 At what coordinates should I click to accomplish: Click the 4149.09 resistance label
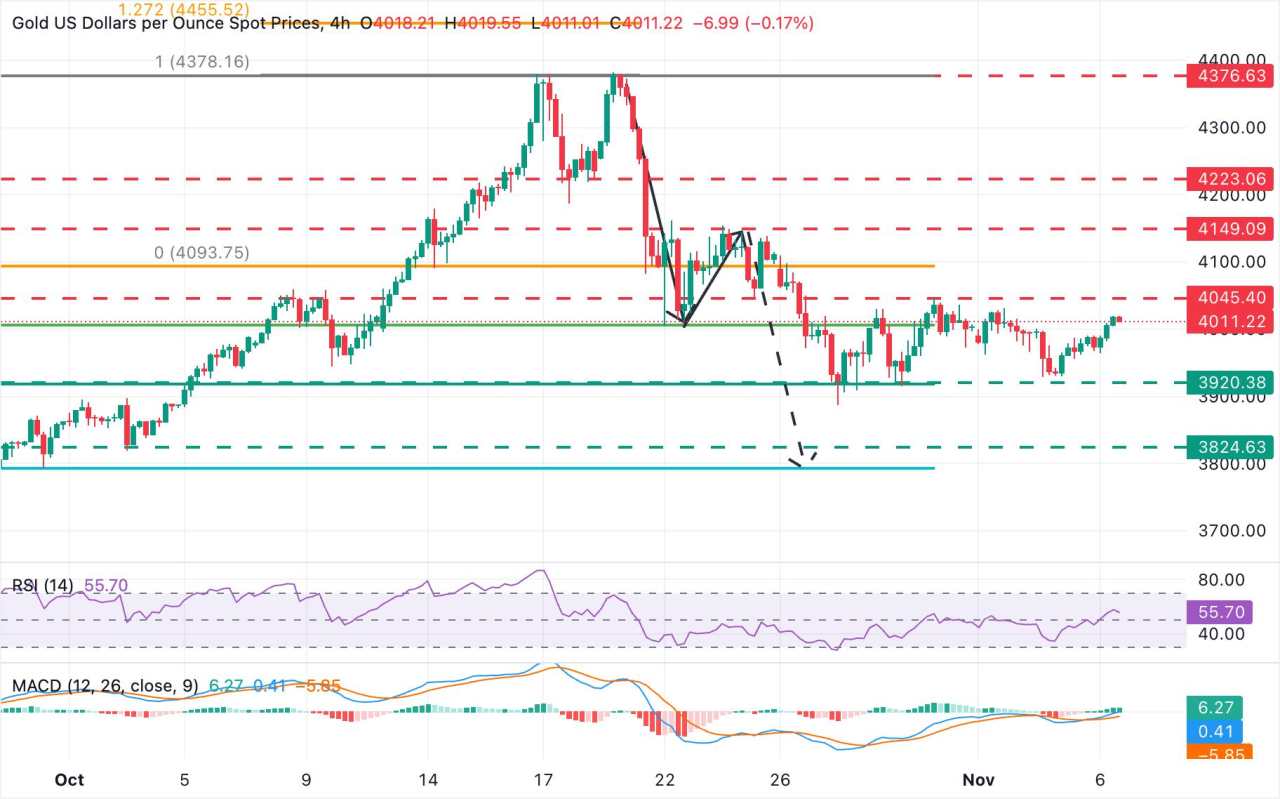coord(1232,228)
